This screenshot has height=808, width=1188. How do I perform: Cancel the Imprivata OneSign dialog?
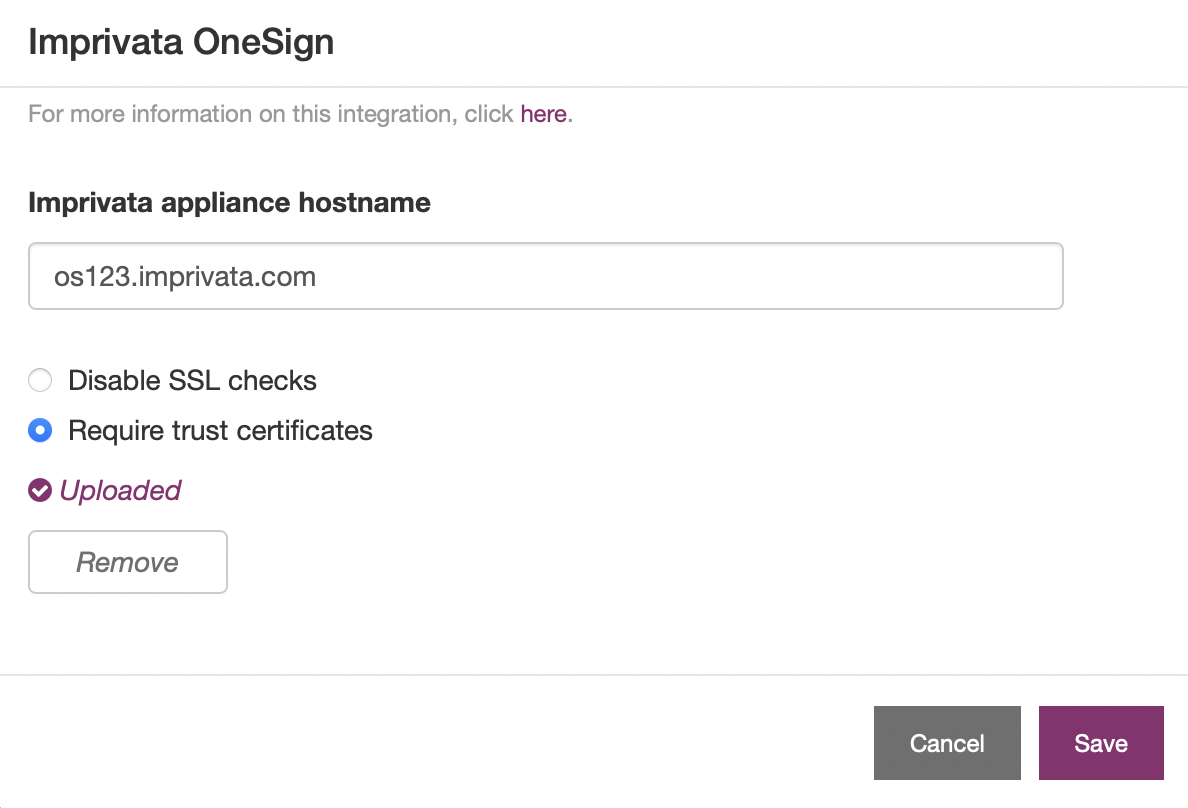pos(947,743)
